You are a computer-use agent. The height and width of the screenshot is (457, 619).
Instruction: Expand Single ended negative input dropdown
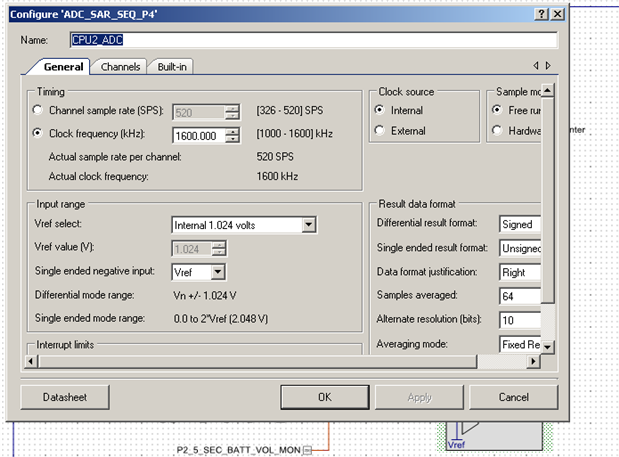point(218,272)
